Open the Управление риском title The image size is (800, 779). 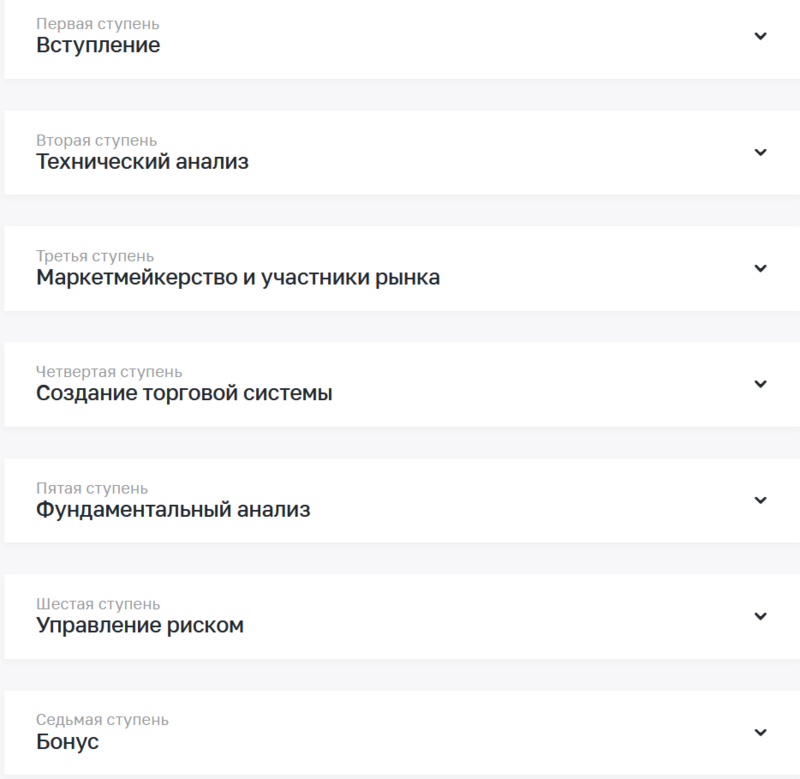pos(140,625)
